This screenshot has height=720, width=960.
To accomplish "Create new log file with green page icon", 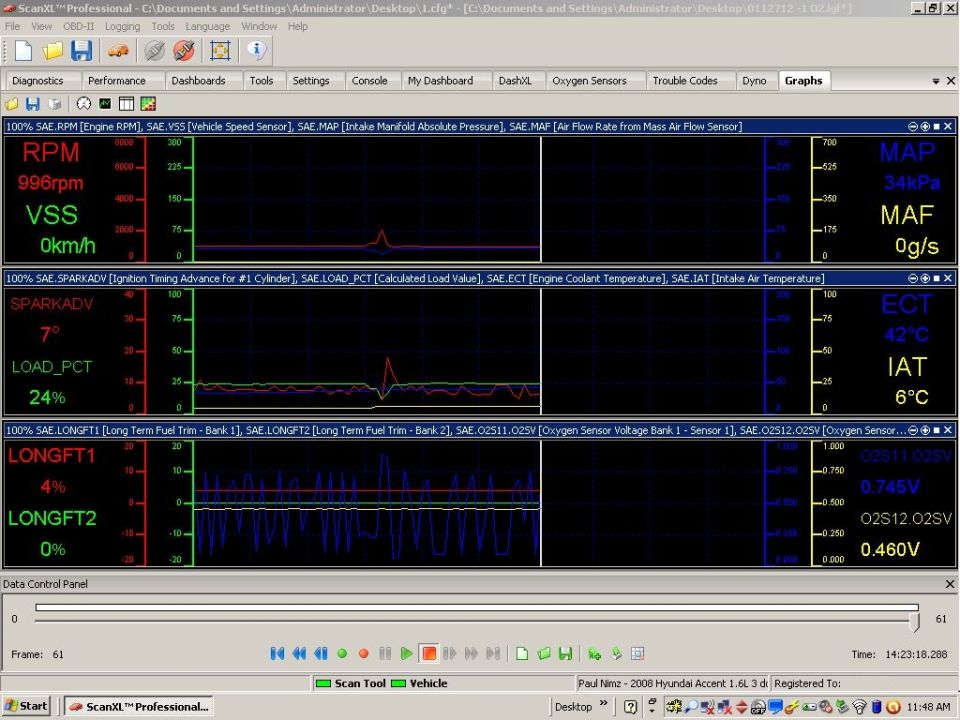I will pyautogui.click(x=522, y=654).
